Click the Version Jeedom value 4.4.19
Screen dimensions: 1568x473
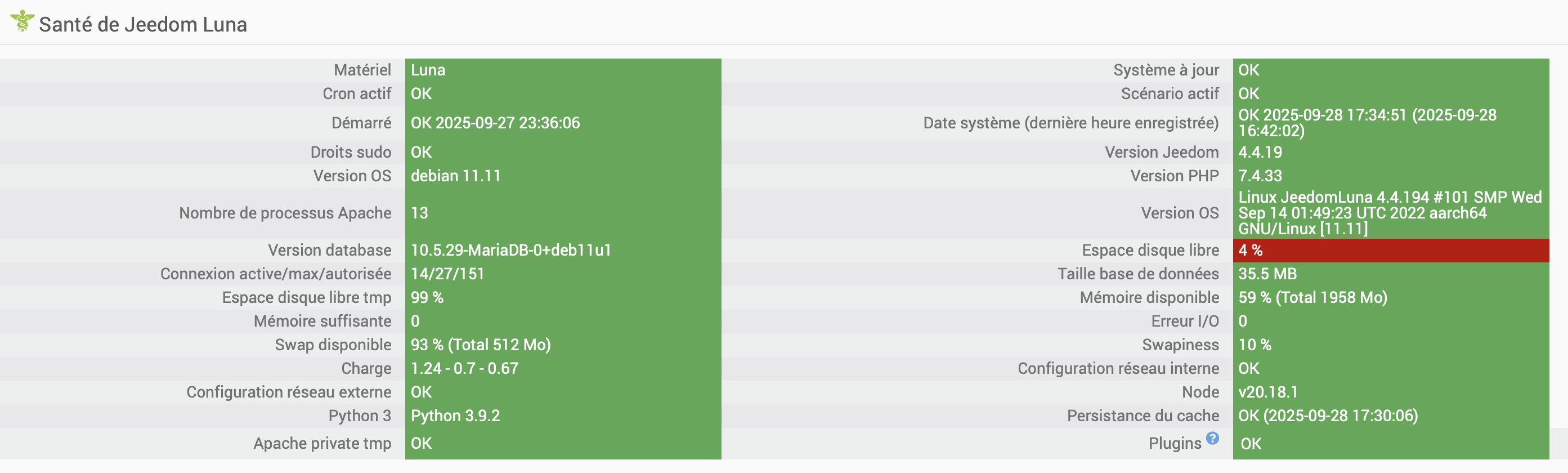pyautogui.click(x=1260, y=152)
